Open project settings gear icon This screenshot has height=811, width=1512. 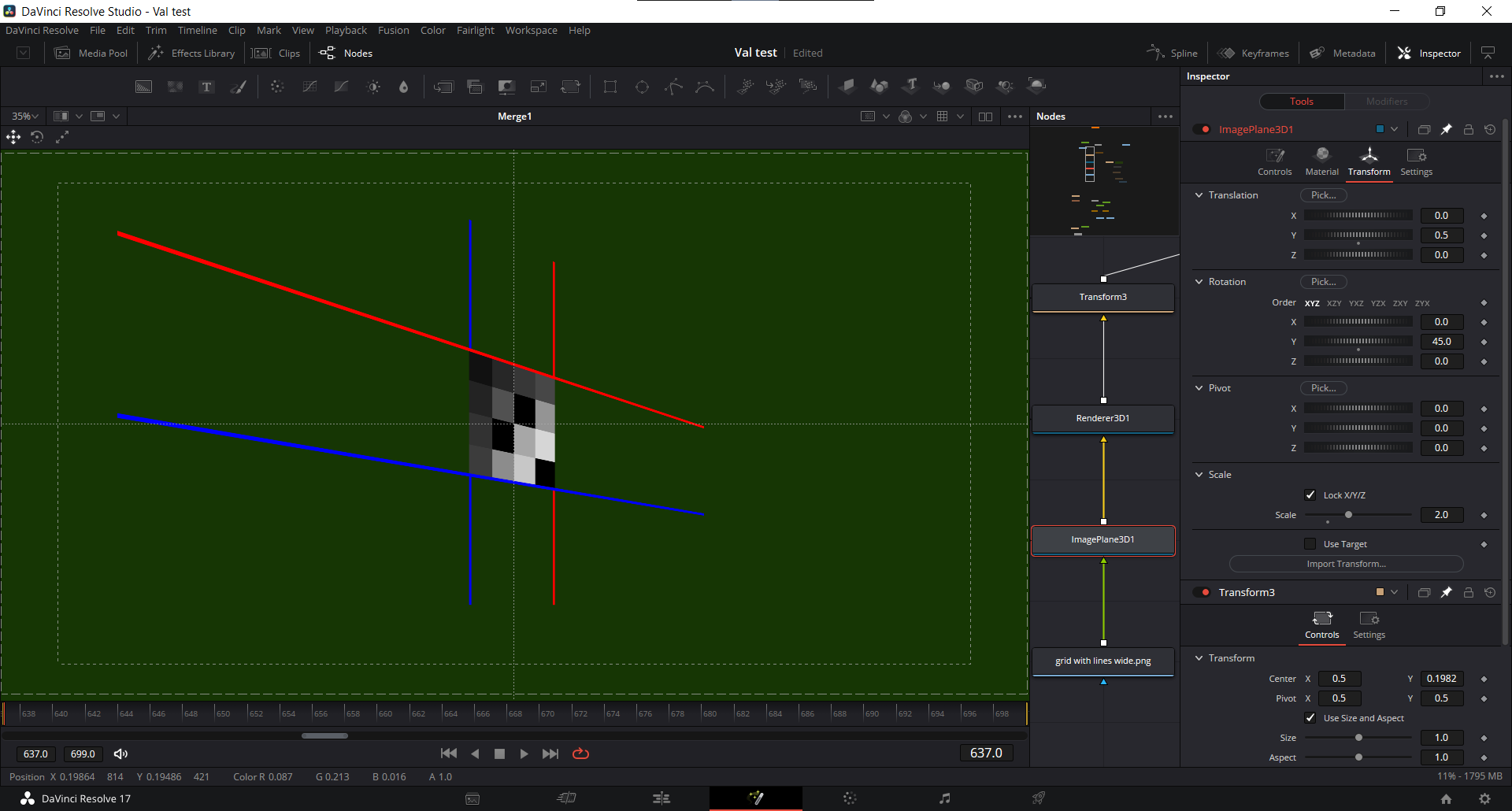tap(1484, 798)
